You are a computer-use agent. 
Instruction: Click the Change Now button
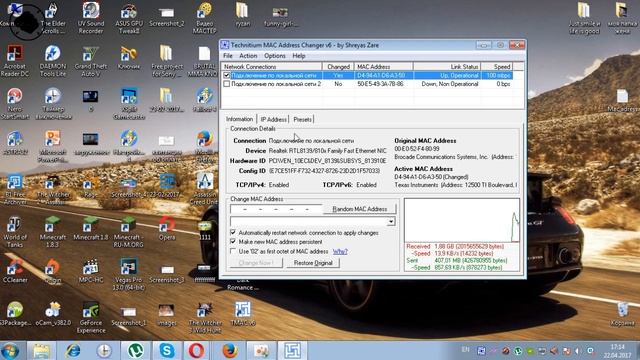[x=256, y=263]
